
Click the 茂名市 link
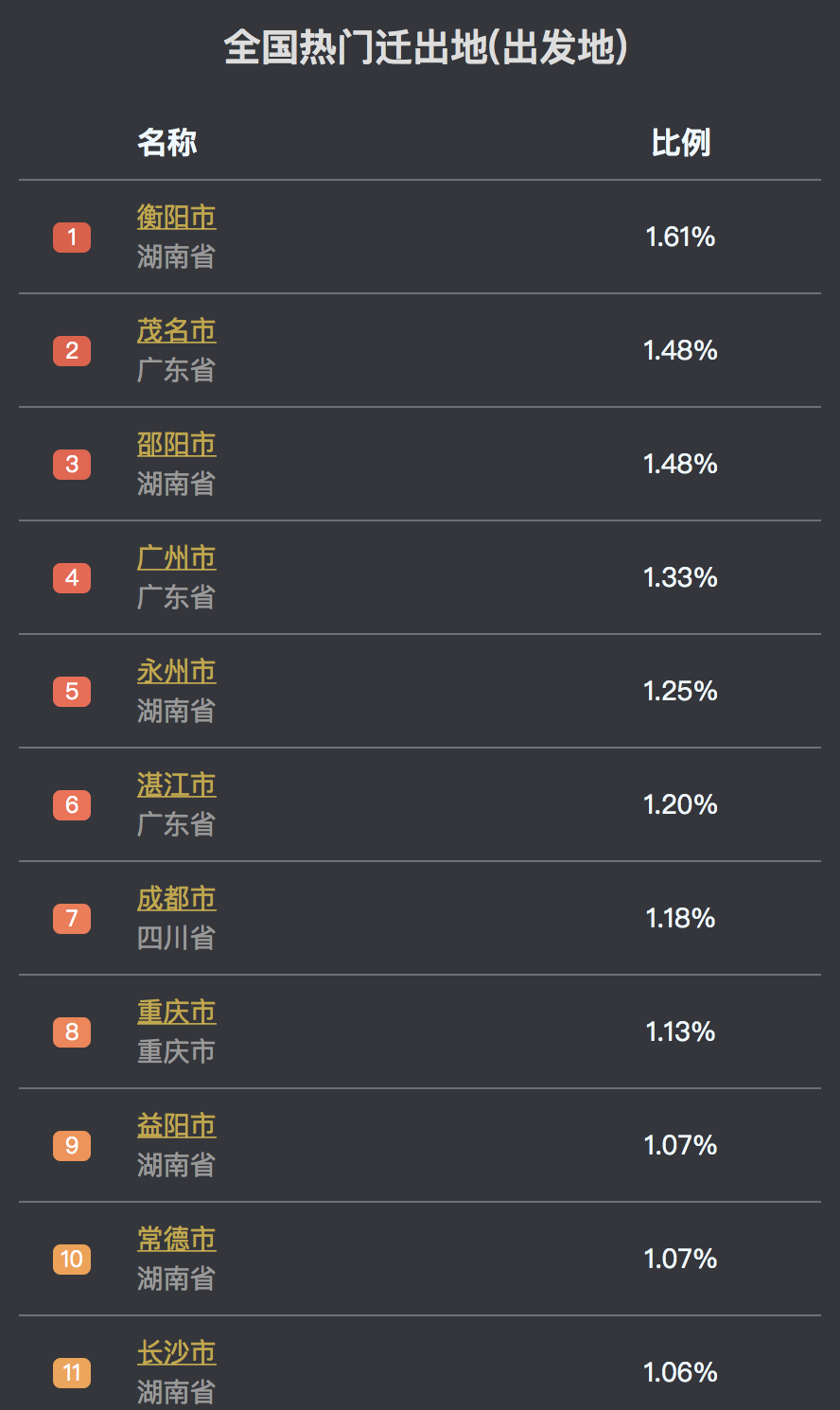[x=176, y=331]
